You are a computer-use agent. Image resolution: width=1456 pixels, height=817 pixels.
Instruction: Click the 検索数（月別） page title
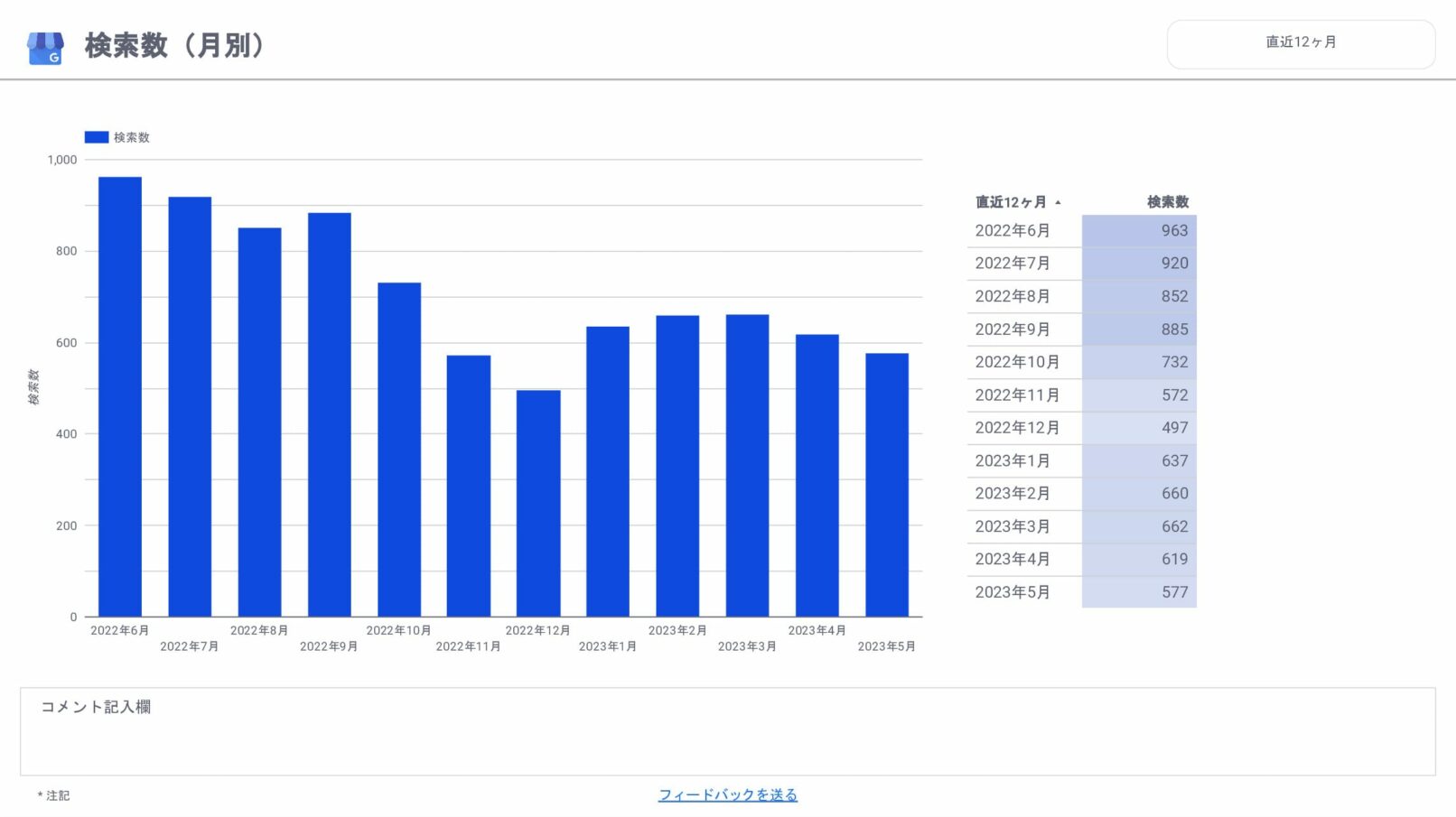coord(174,45)
